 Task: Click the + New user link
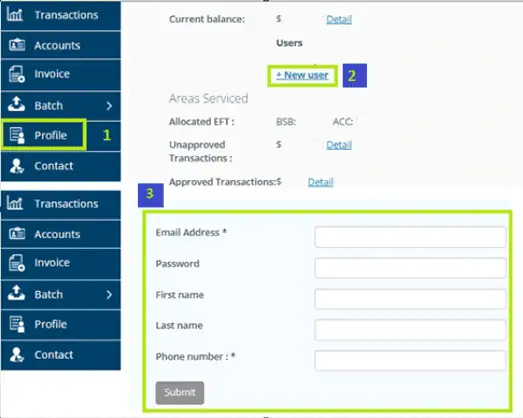pyautogui.click(x=302, y=75)
